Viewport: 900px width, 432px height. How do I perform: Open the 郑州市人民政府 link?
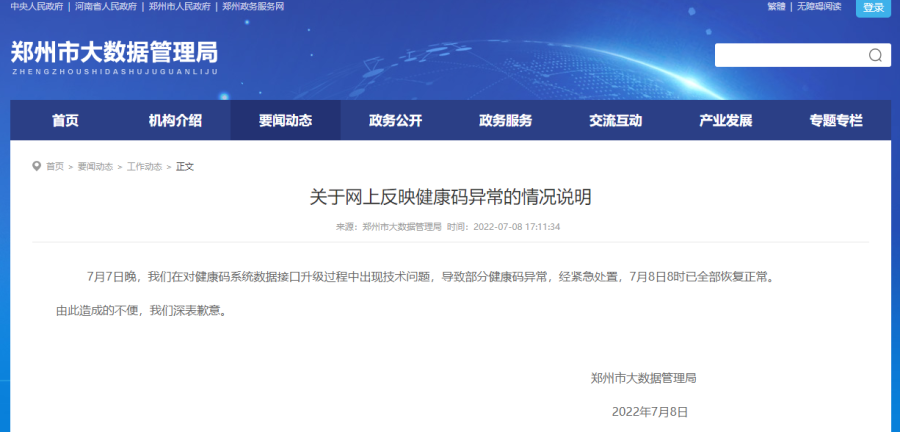pyautogui.click(x=181, y=7)
